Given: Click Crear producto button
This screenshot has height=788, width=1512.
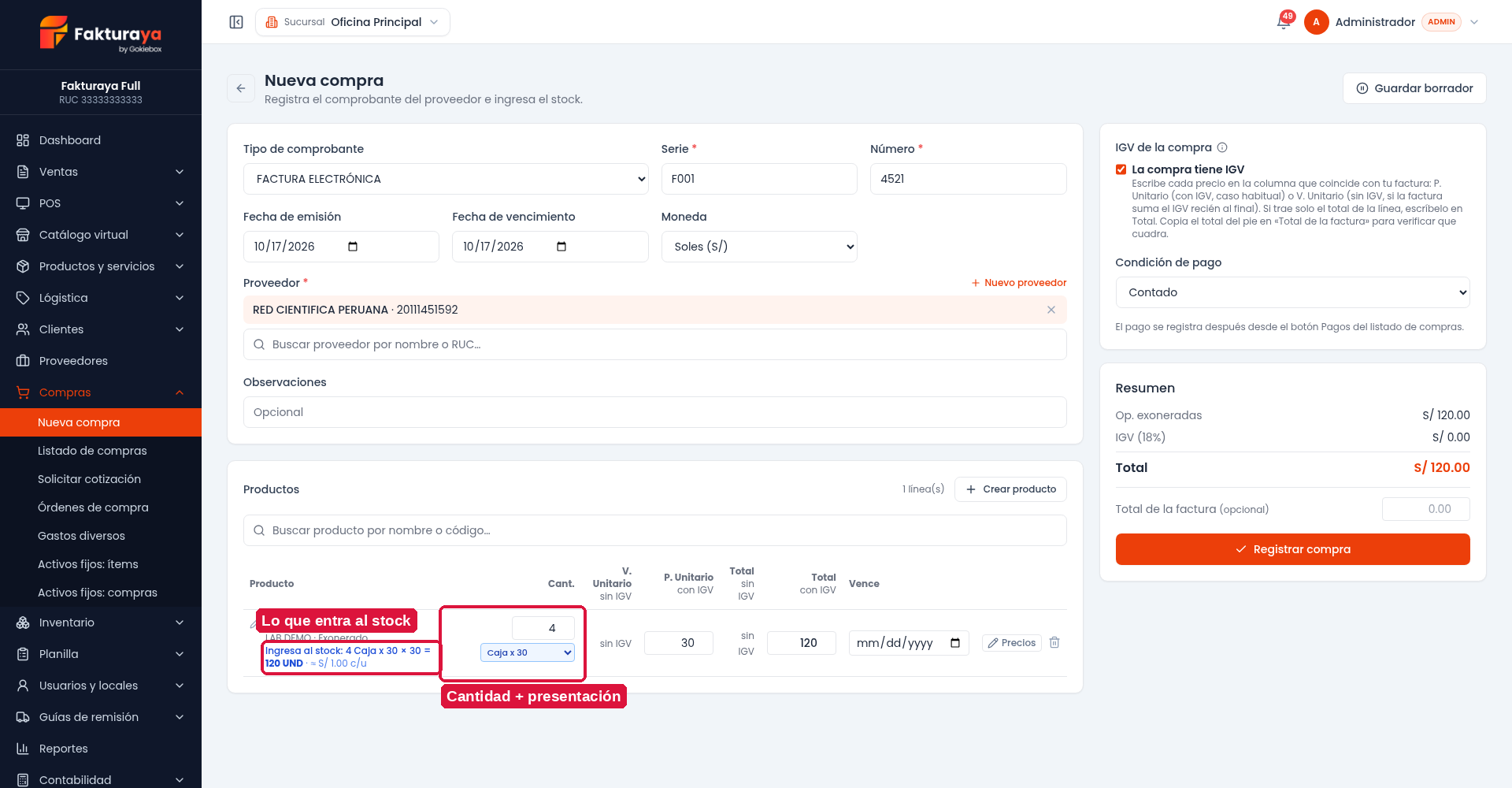Looking at the screenshot, I should [x=1010, y=489].
